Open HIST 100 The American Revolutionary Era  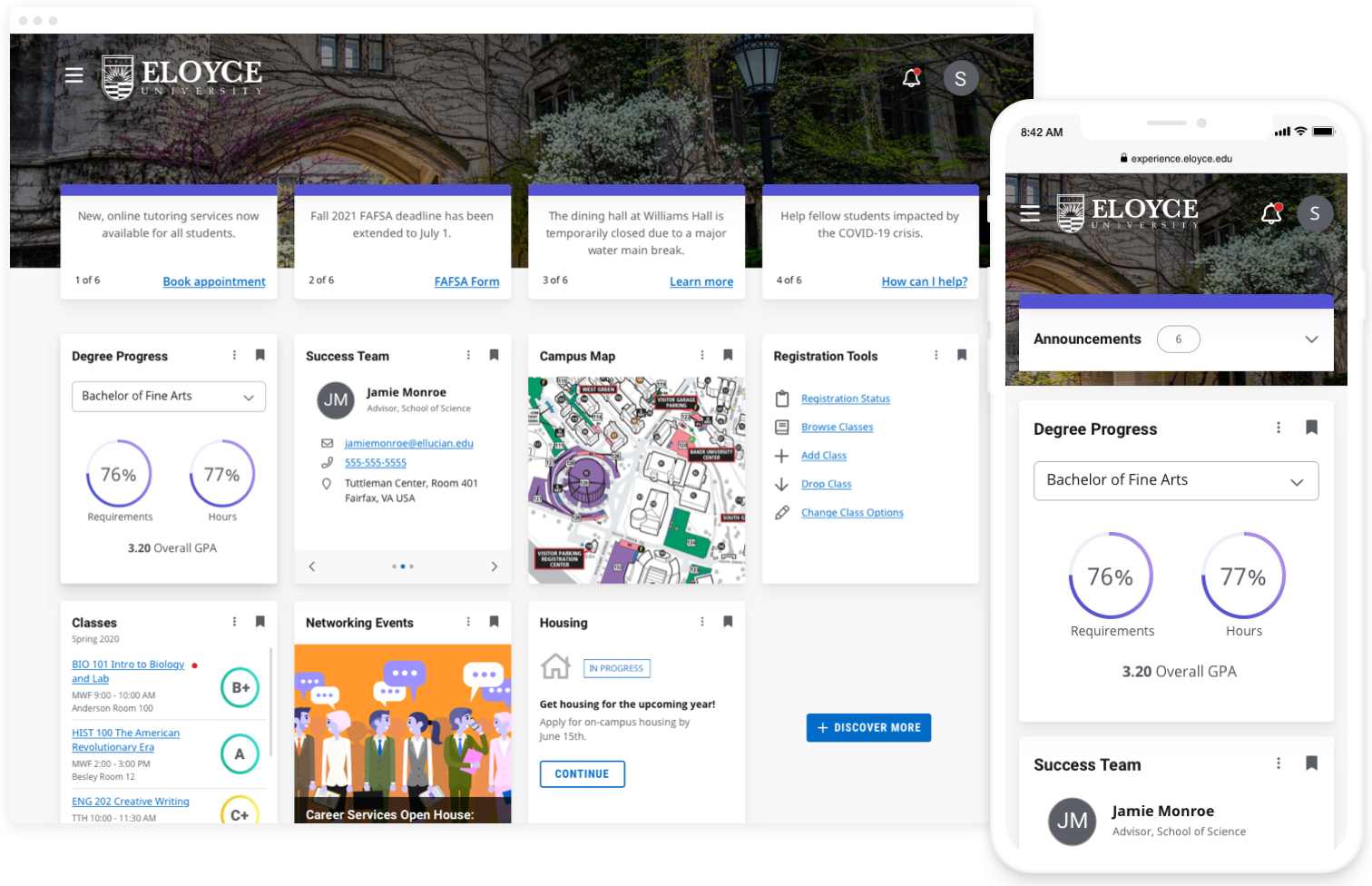pyautogui.click(x=126, y=740)
